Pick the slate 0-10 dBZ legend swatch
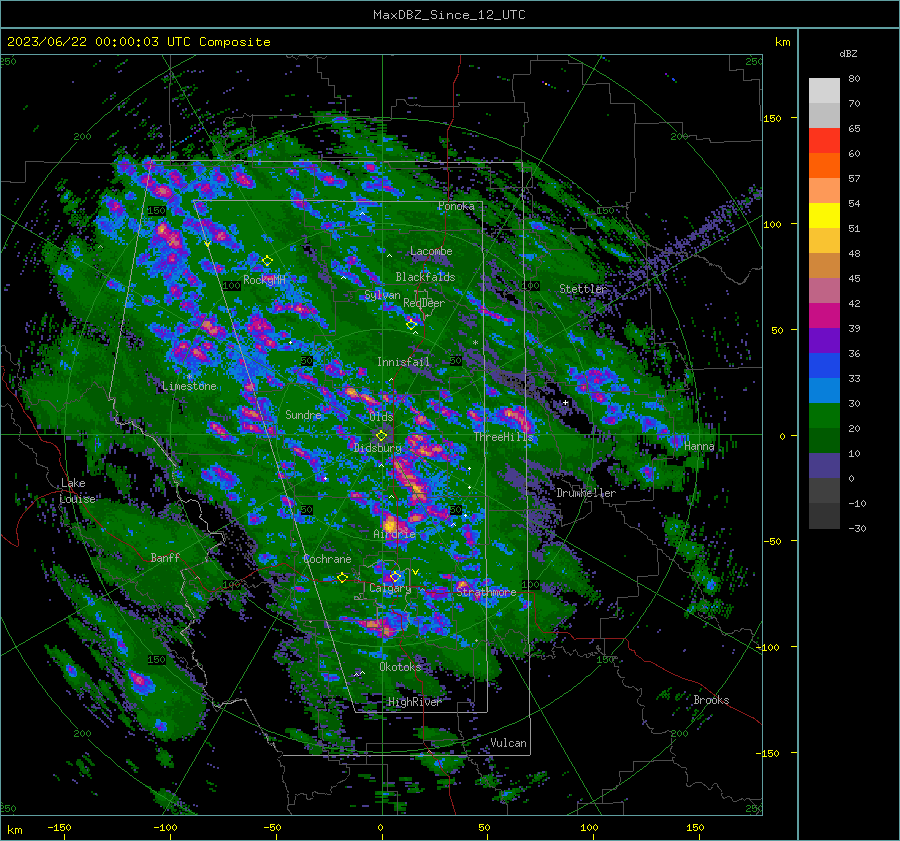The image size is (900, 841). click(x=824, y=465)
